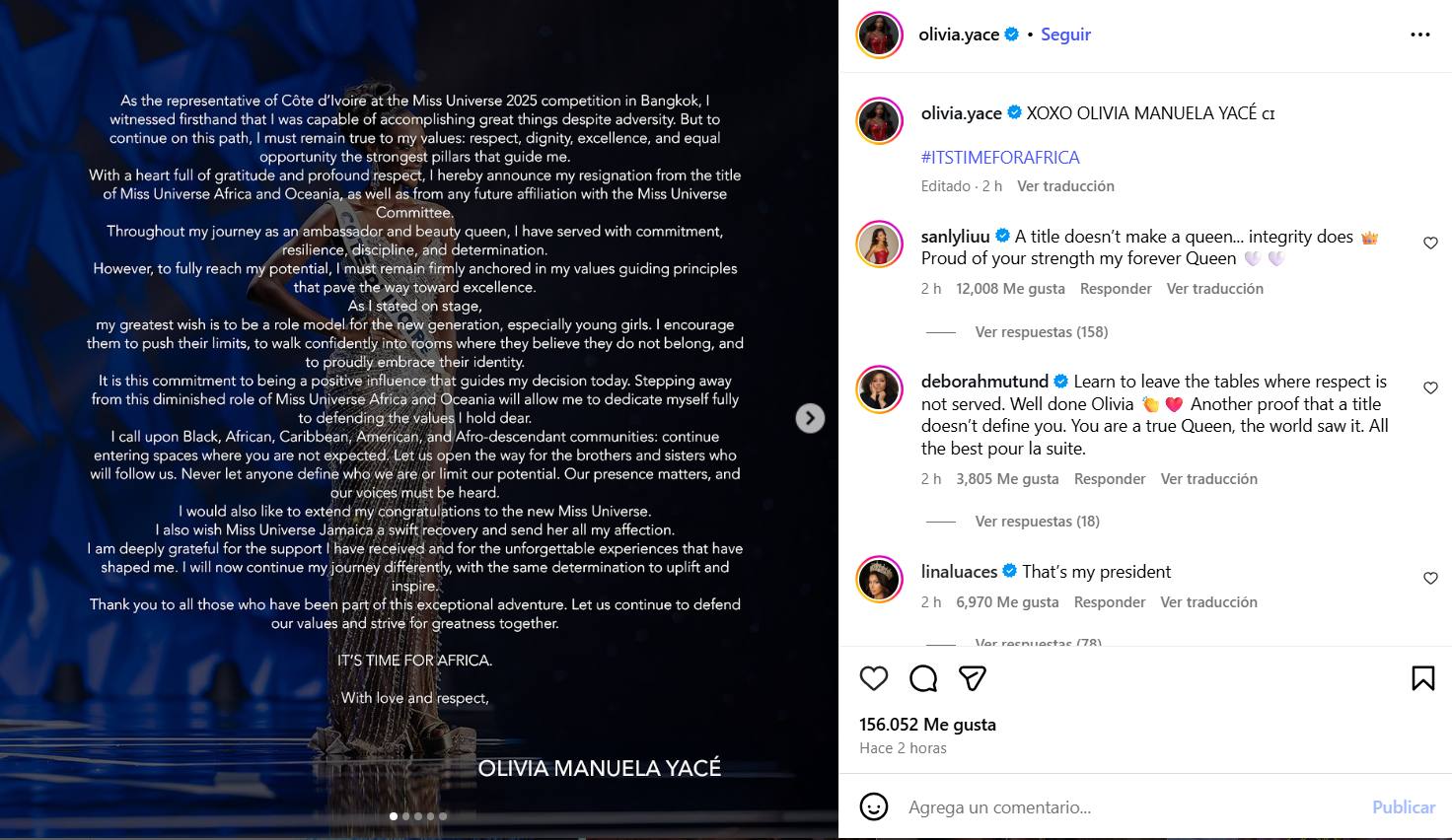Screen dimensions: 1452x840
Task: Expand Ver respuestas (18) replies
Action: tap(1038, 522)
